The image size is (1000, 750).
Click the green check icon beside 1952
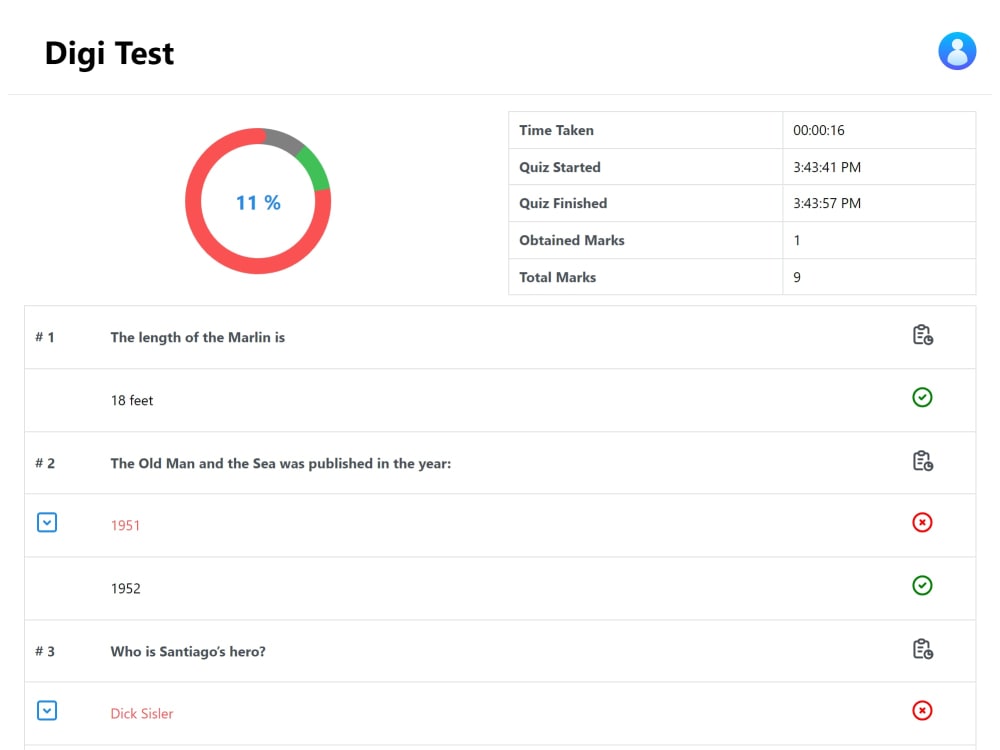click(922, 586)
